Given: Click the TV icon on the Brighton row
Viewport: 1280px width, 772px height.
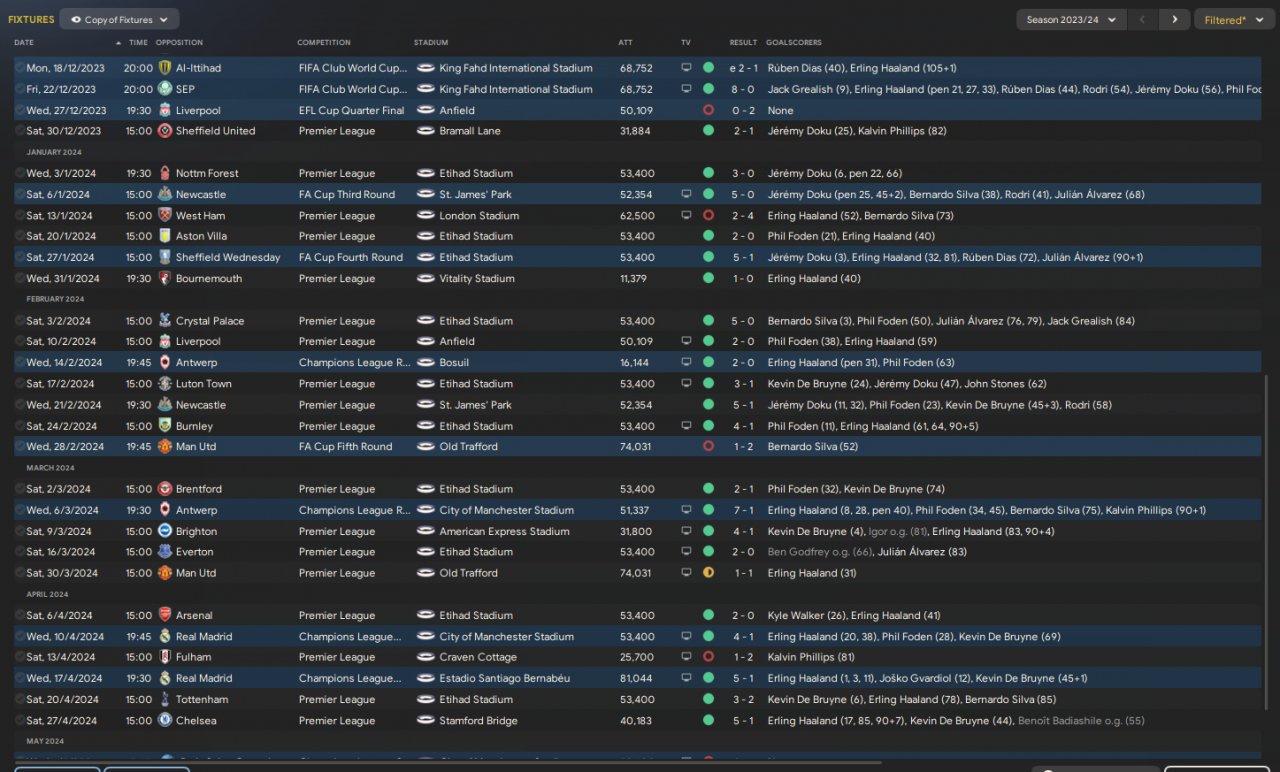Looking at the screenshot, I should click(x=686, y=531).
